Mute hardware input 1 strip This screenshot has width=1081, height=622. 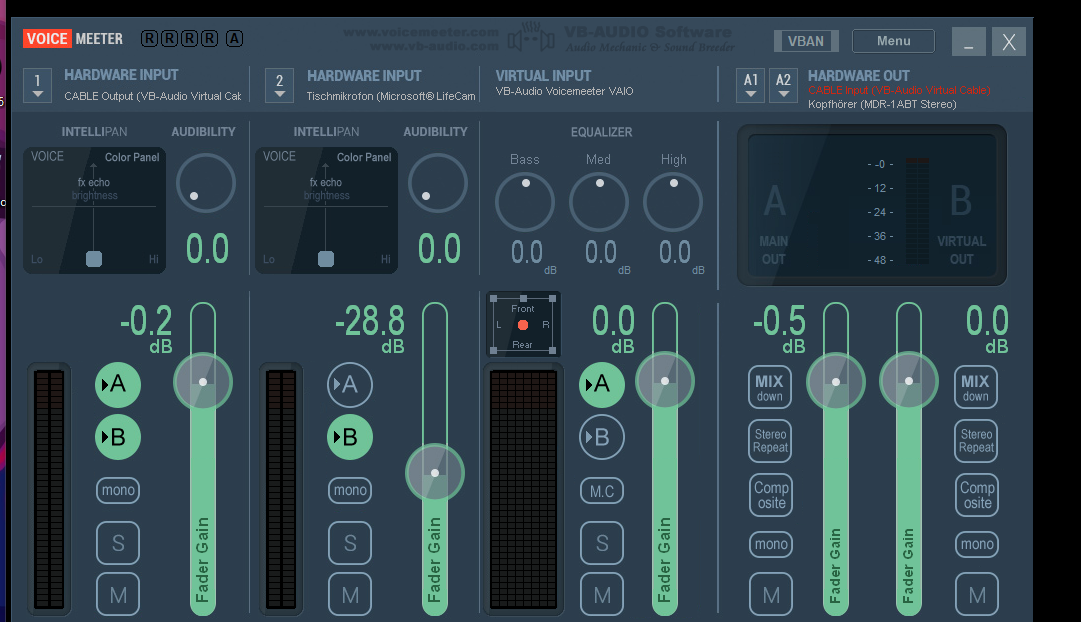(118, 594)
